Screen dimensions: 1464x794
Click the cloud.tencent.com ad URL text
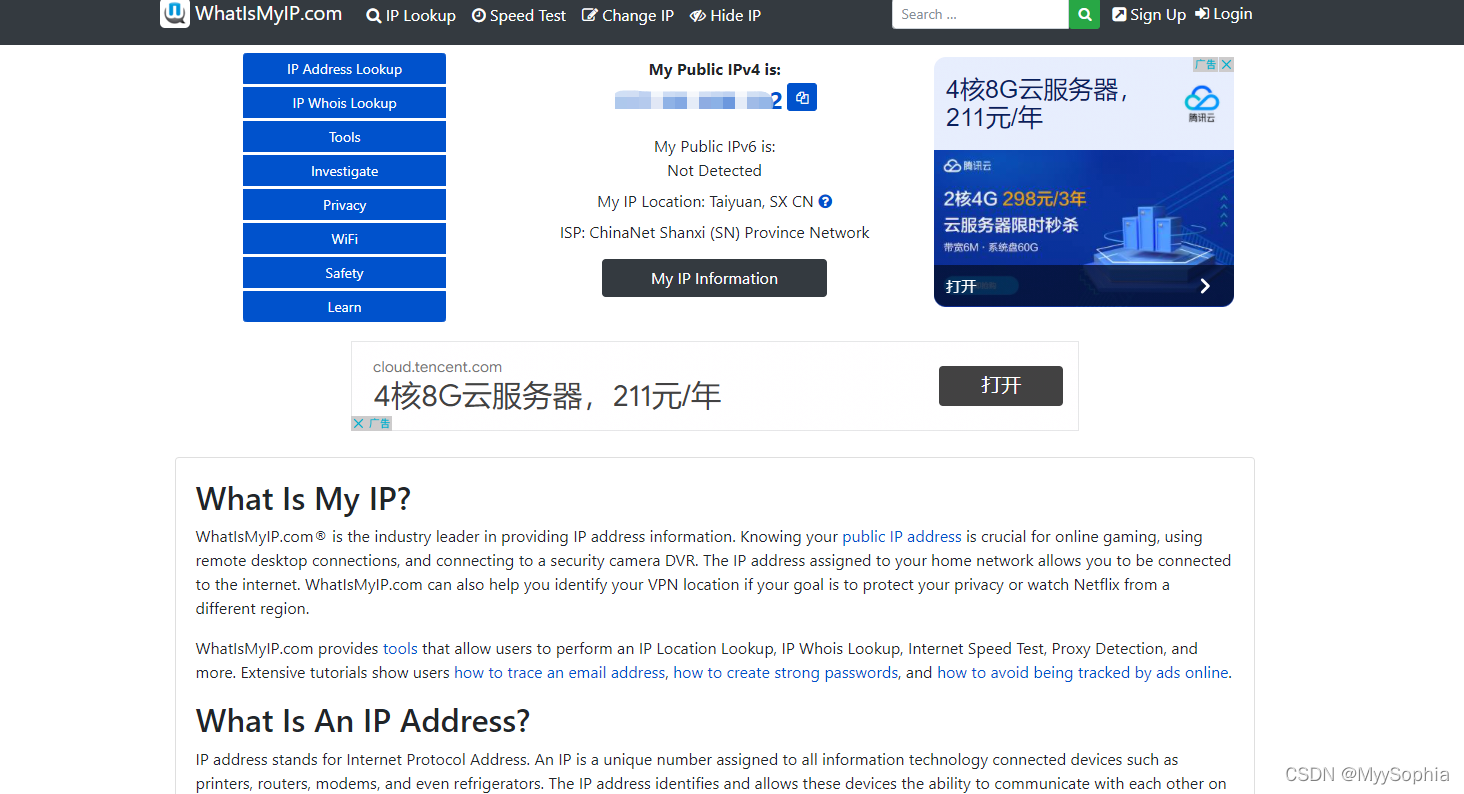point(437,367)
